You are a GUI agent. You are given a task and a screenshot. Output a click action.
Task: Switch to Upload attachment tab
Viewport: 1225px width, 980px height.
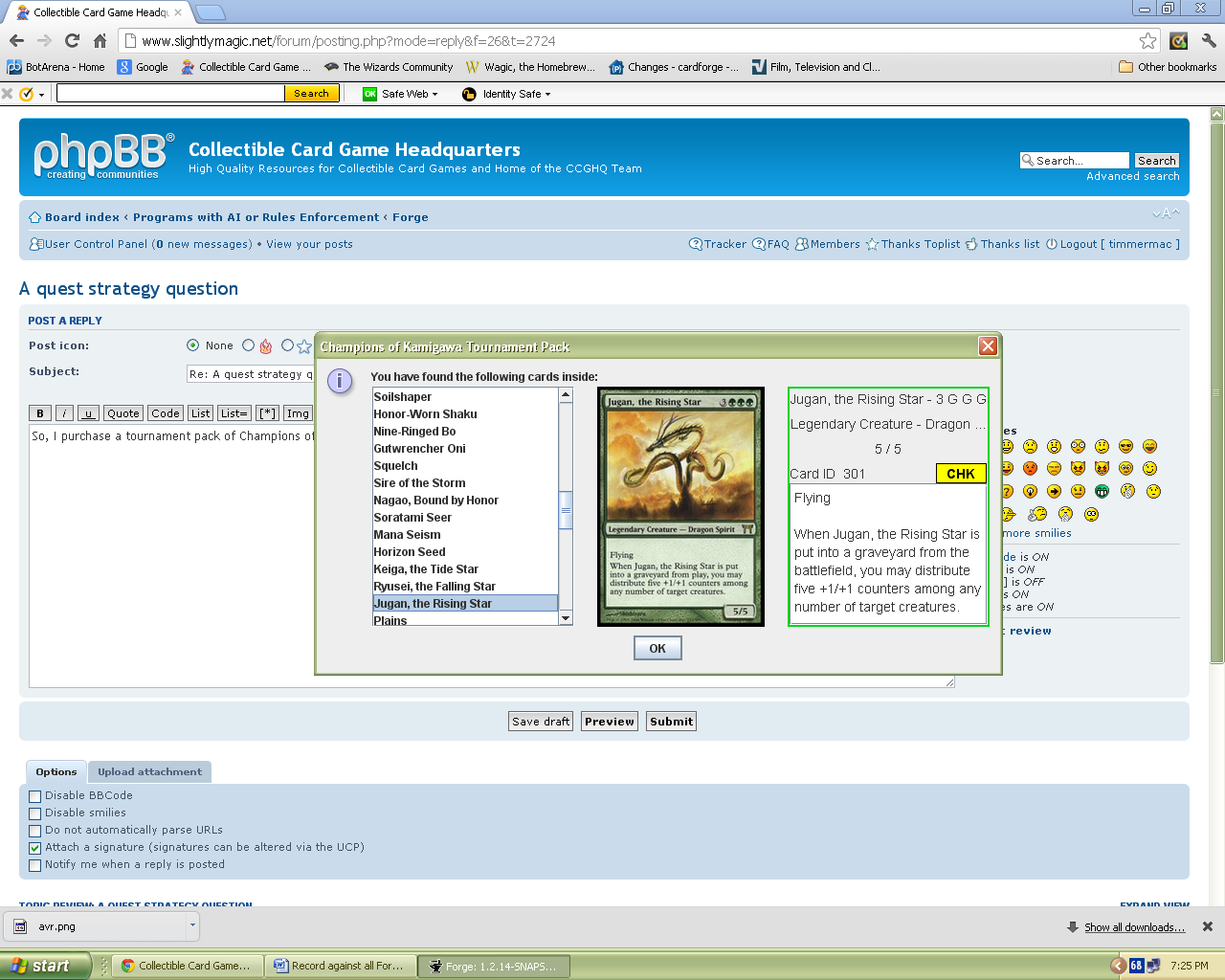tap(149, 771)
